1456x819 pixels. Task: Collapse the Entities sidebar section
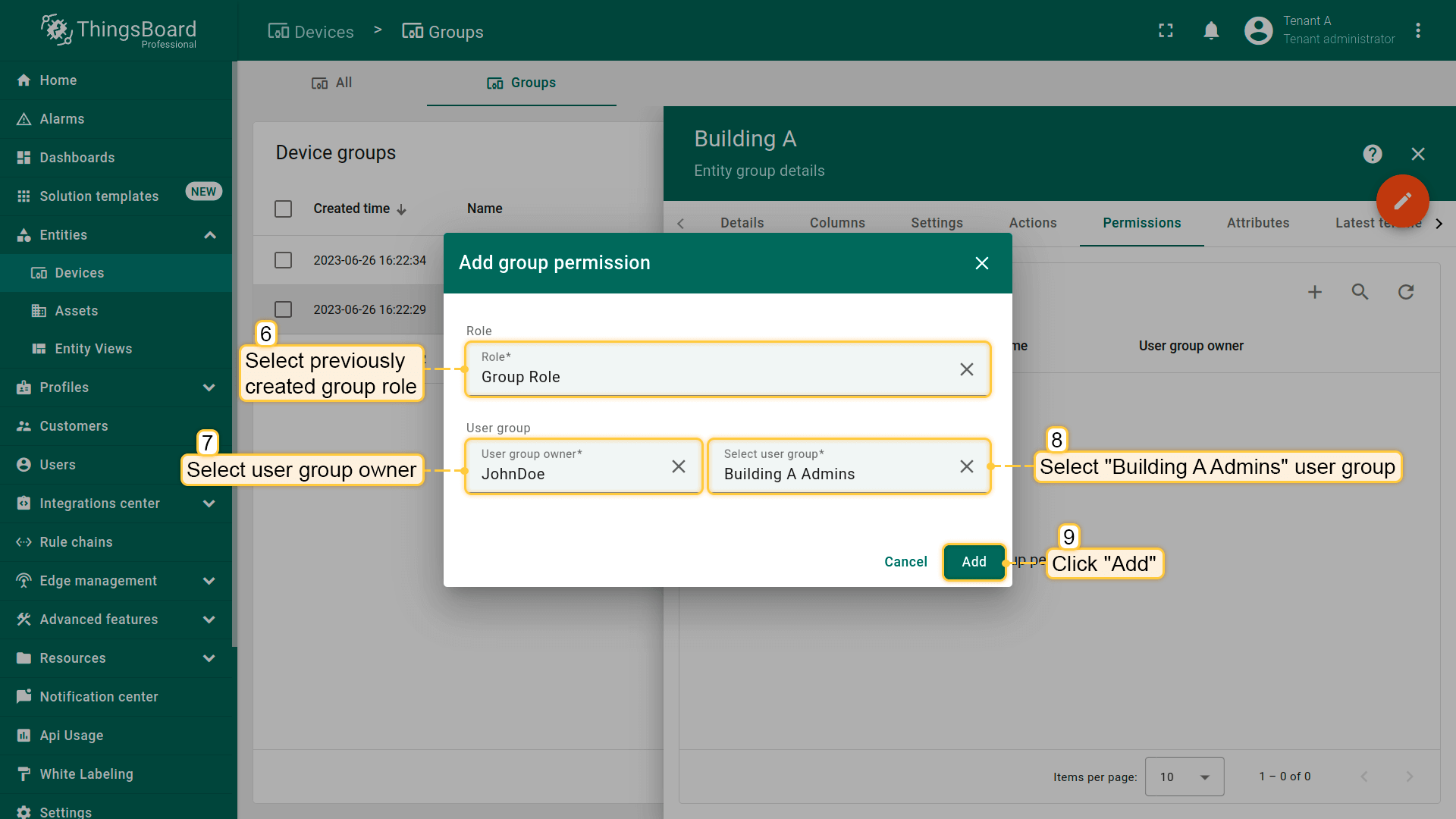[x=210, y=235]
